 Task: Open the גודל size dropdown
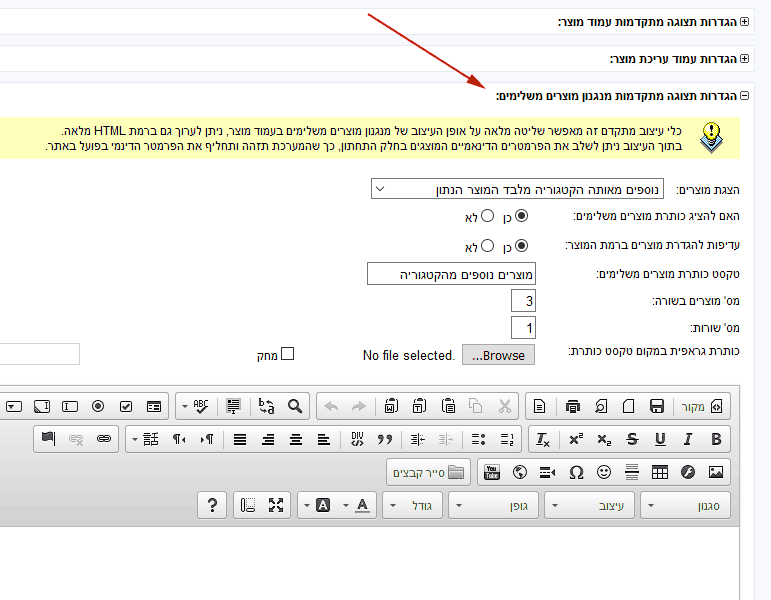coord(413,505)
